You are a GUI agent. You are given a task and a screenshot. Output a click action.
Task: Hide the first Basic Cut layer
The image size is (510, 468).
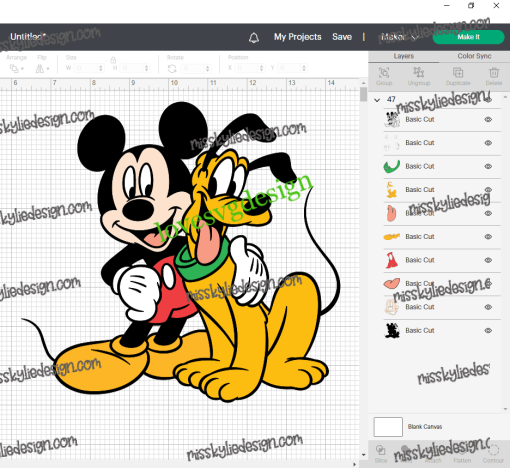(x=488, y=120)
